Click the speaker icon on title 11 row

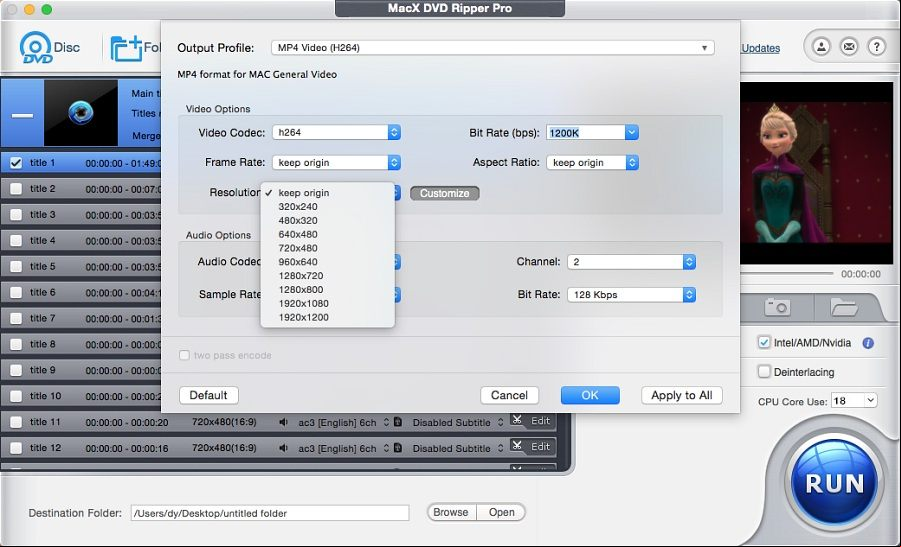(283, 422)
